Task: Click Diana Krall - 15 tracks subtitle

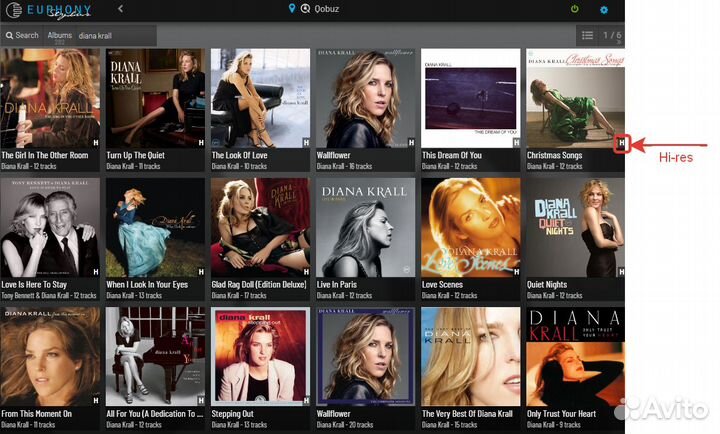Action: point(449,425)
